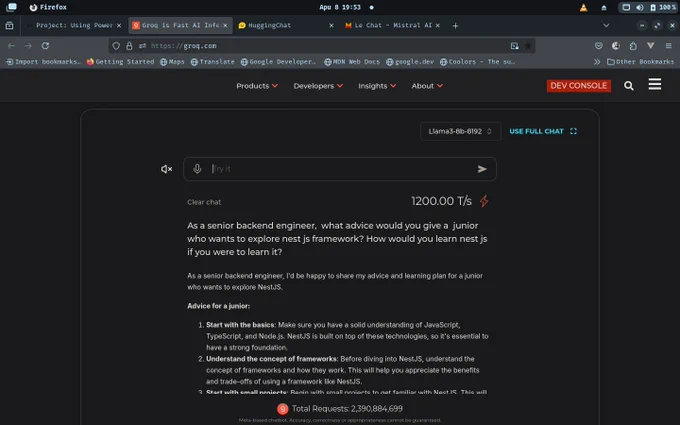Click the battery 100% indicator
This screenshot has height=425, width=680.
(x=663, y=7)
